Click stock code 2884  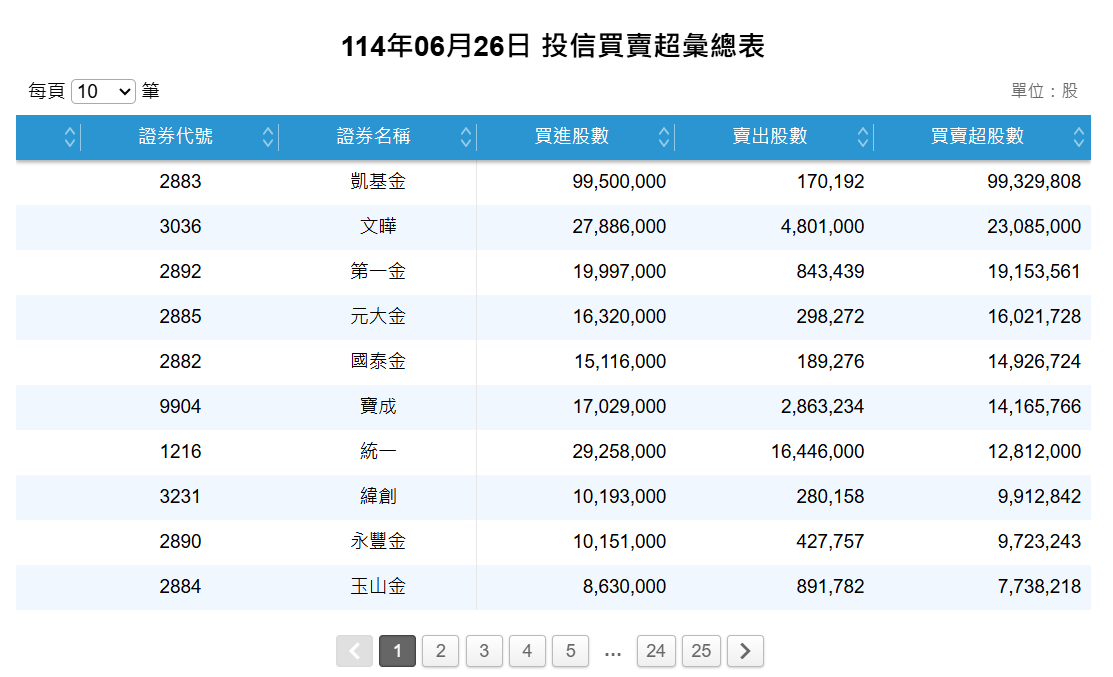(x=180, y=587)
